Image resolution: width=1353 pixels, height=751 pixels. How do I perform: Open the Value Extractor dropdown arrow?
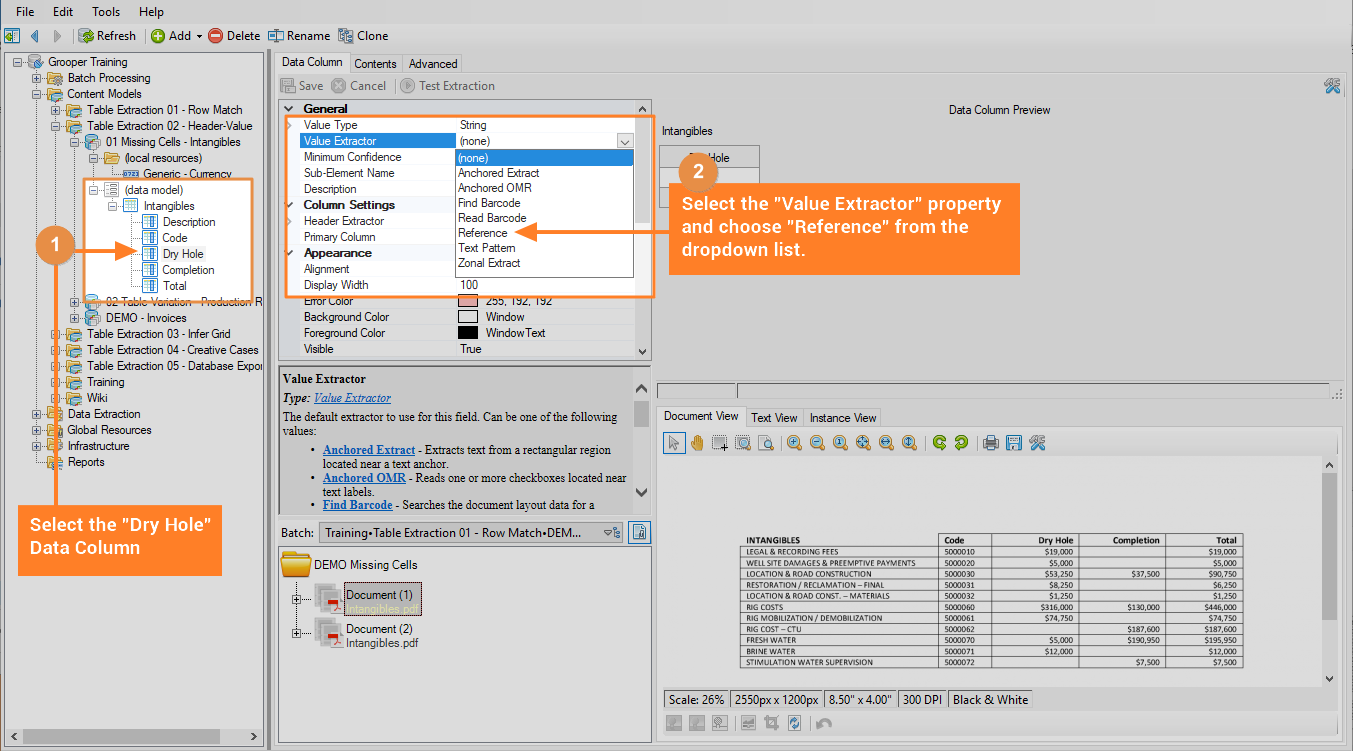(x=625, y=142)
